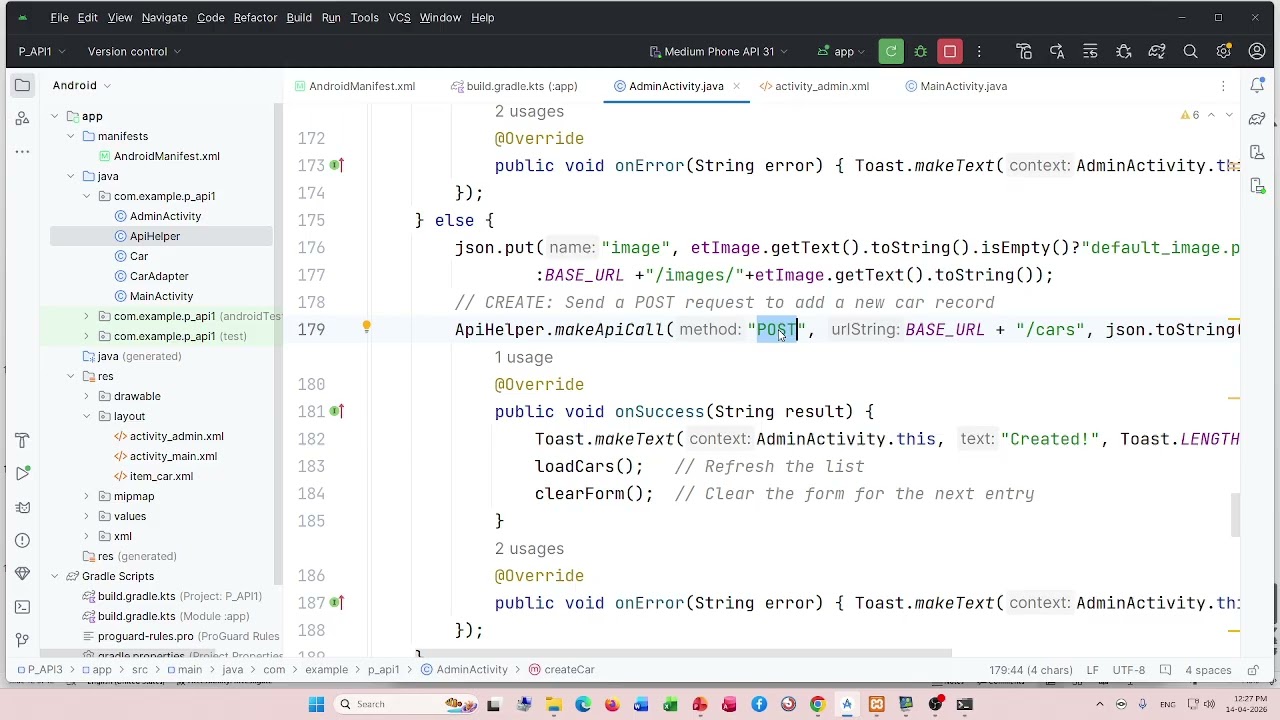Click the Debug app bug icon

(x=921, y=51)
